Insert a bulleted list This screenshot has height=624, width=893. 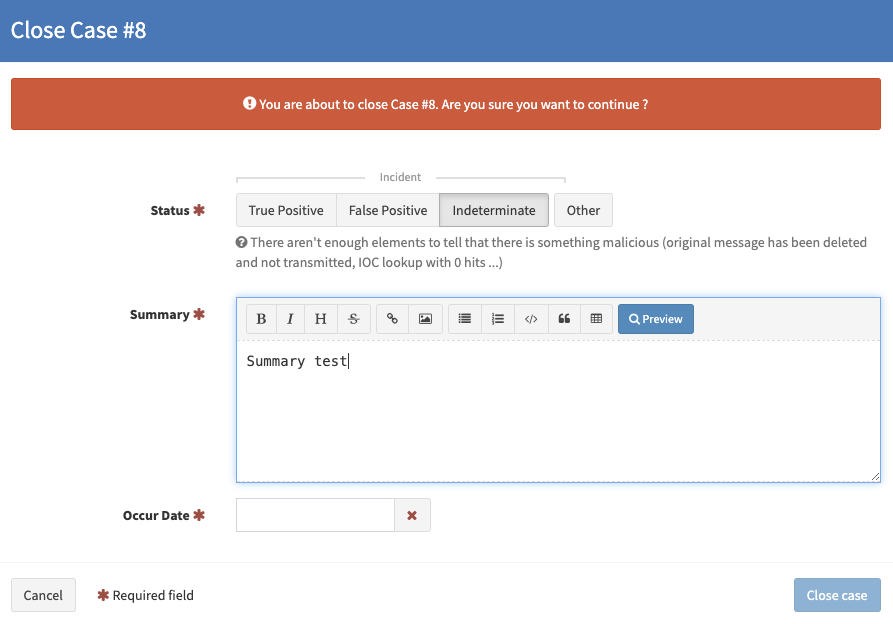pyautogui.click(x=464, y=318)
